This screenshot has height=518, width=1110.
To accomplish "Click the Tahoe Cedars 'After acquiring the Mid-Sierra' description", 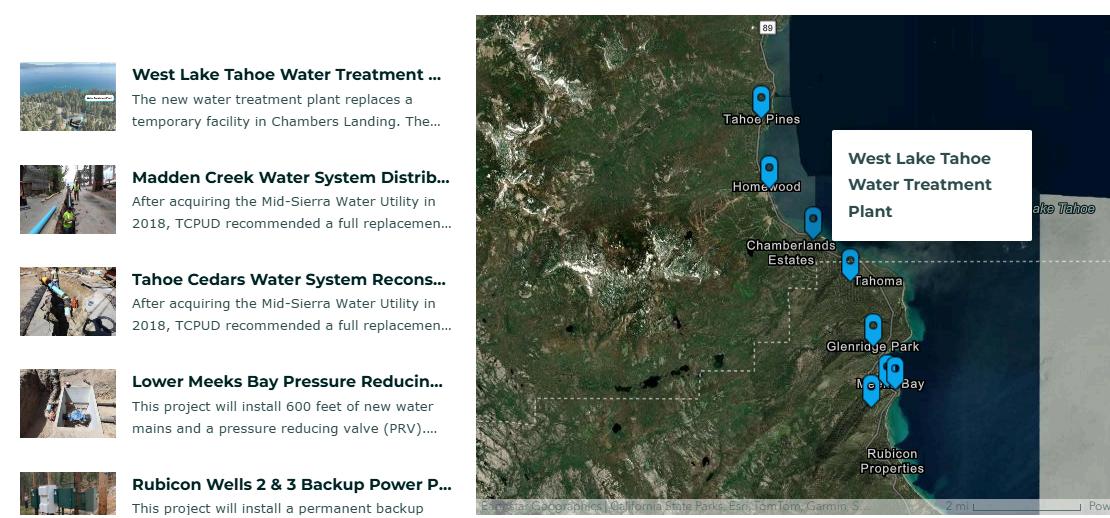I will [292, 315].
